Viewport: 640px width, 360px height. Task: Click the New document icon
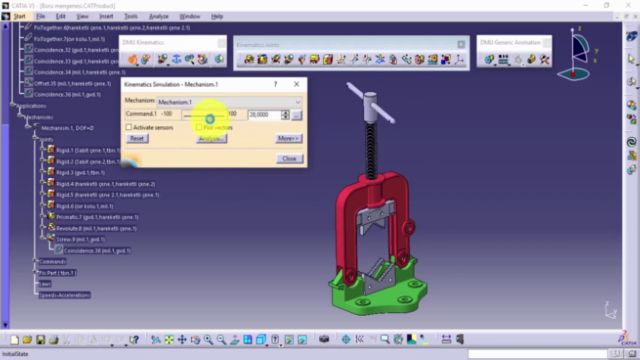[14, 340]
